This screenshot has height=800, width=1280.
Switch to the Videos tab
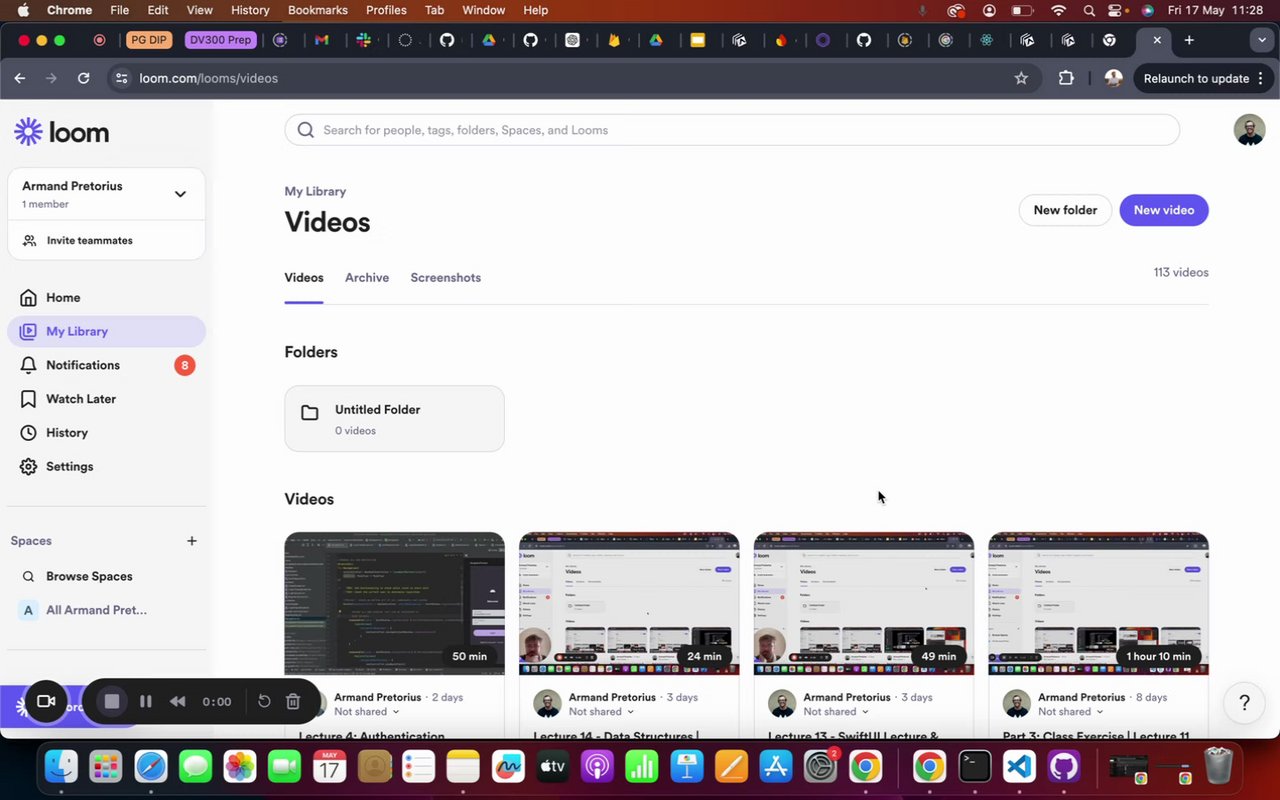coord(304,278)
